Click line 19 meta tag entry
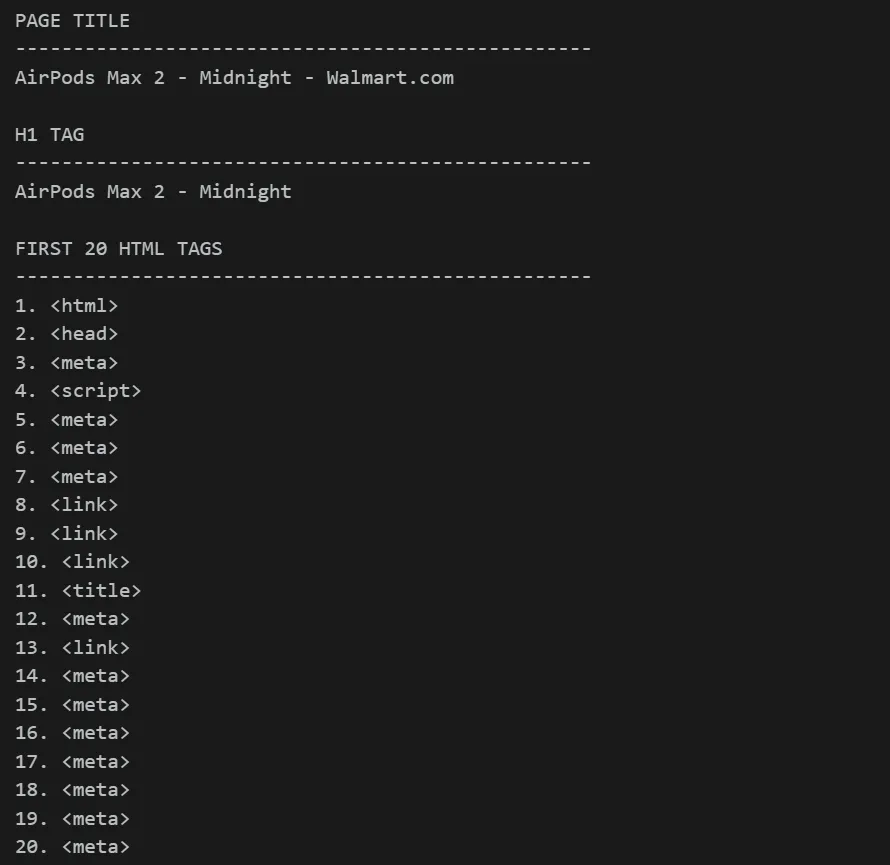Screen dimensions: 890x865 coord(73,818)
